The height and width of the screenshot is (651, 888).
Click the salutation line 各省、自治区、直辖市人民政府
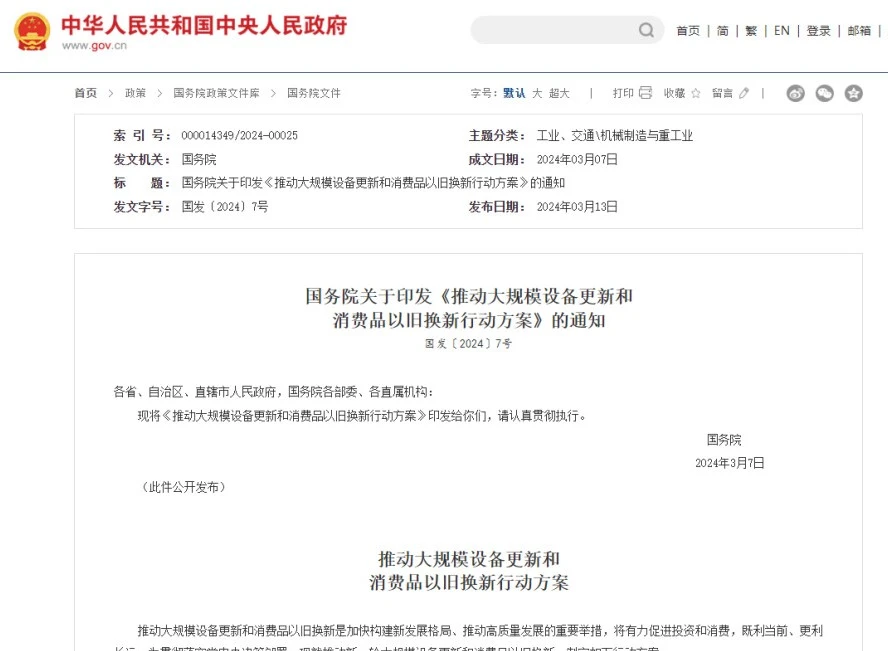[x=274, y=392]
